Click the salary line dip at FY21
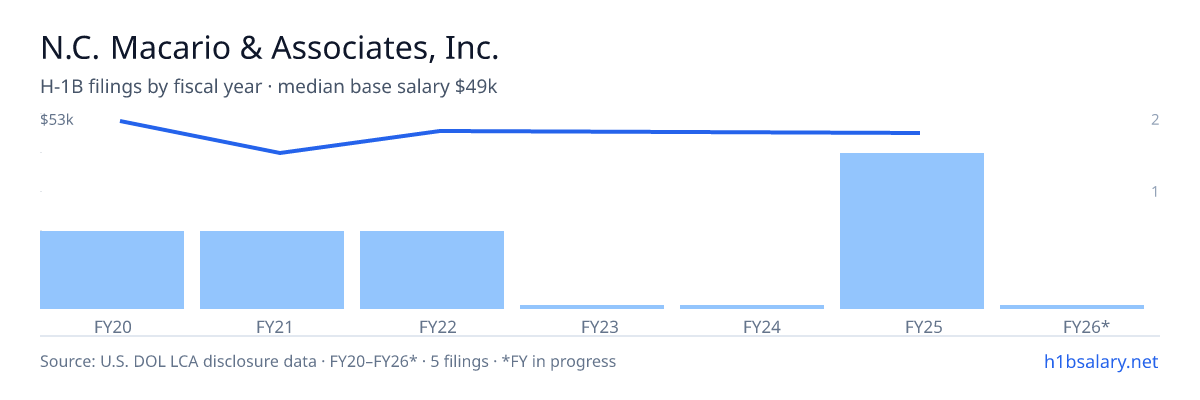This screenshot has width=1200, height=400. [x=280, y=153]
